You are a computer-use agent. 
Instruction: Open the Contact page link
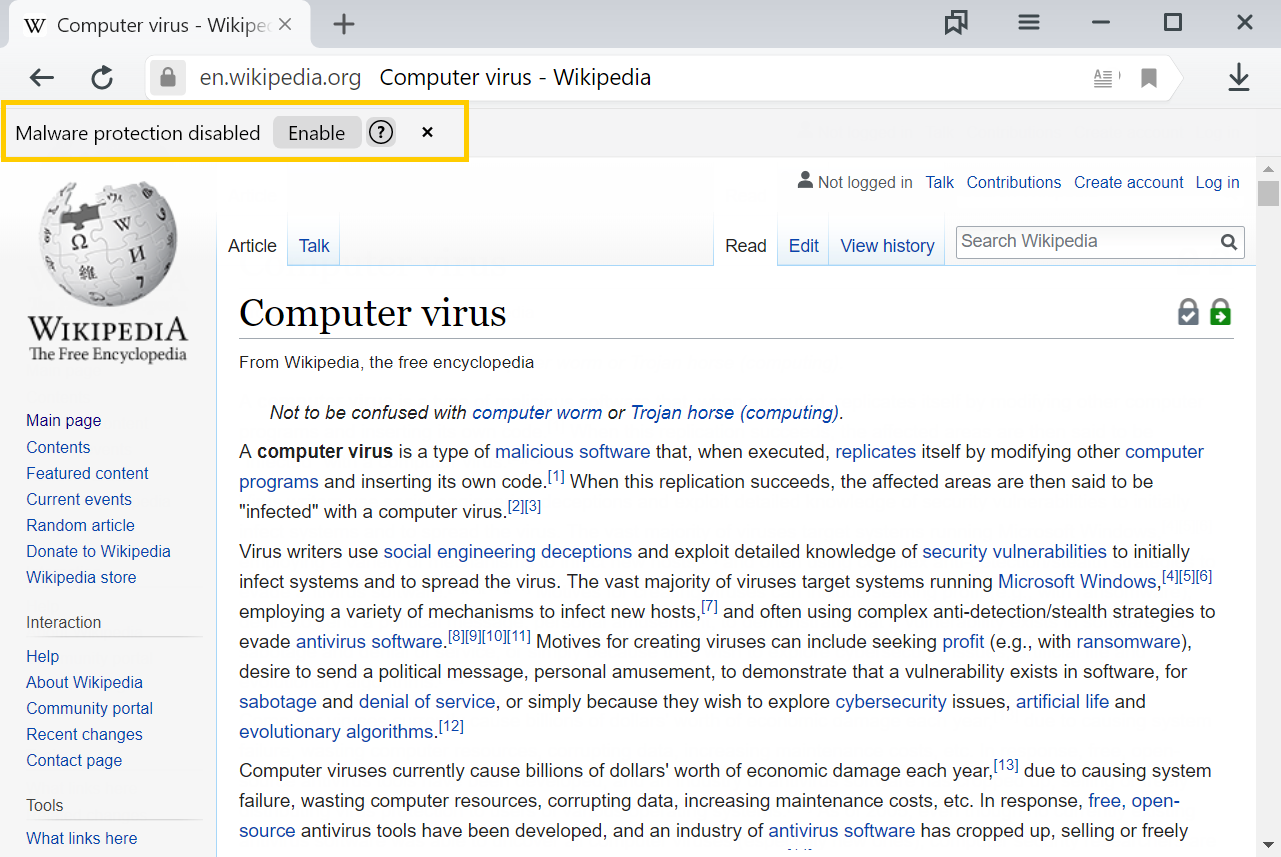click(74, 760)
